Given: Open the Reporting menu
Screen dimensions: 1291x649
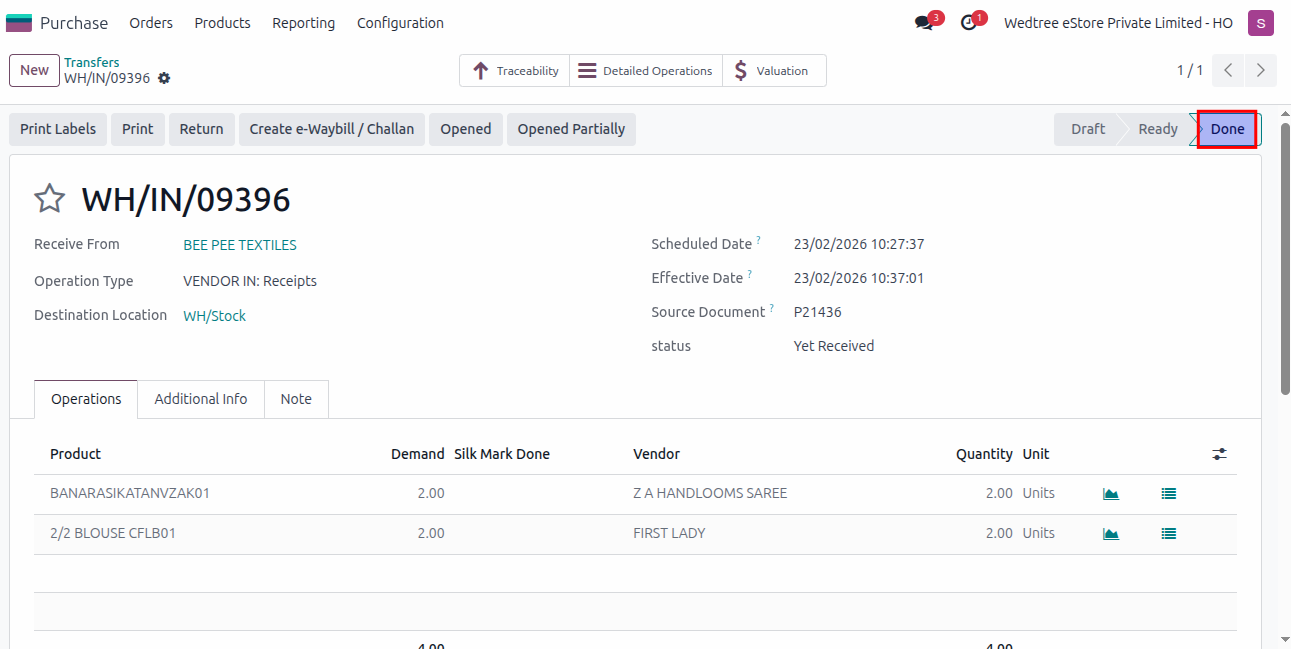Looking at the screenshot, I should [303, 23].
